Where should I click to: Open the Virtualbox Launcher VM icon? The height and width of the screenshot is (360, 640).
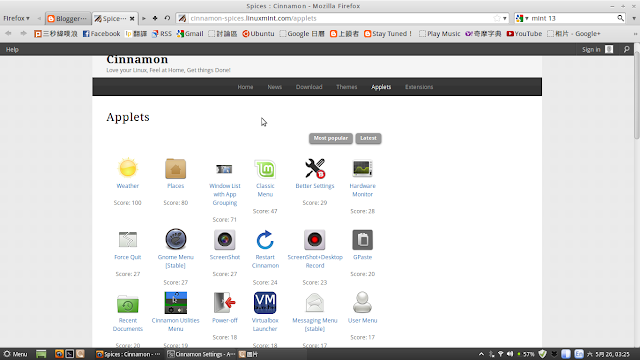(265, 302)
